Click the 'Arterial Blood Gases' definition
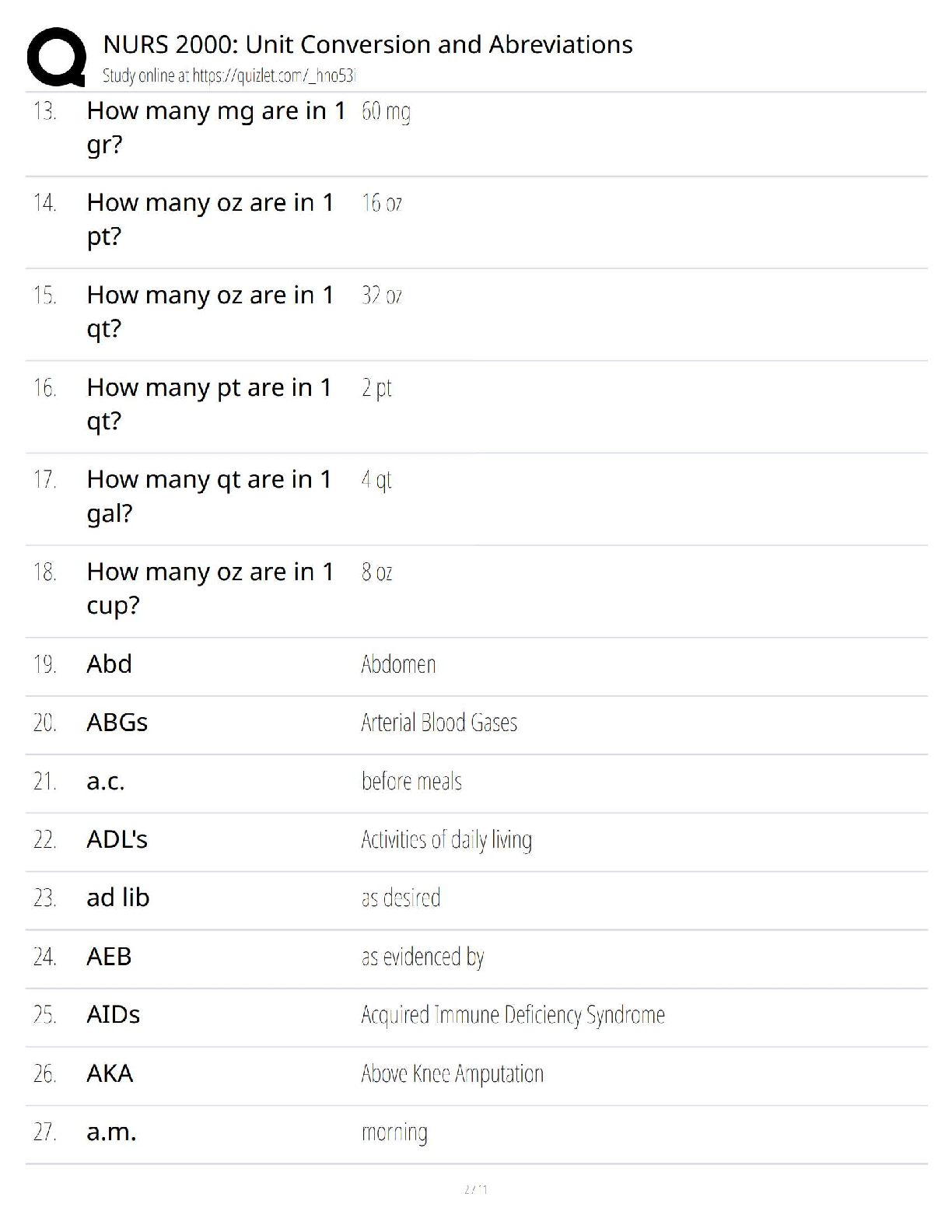This screenshot has height=1232, width=952. 439,723
